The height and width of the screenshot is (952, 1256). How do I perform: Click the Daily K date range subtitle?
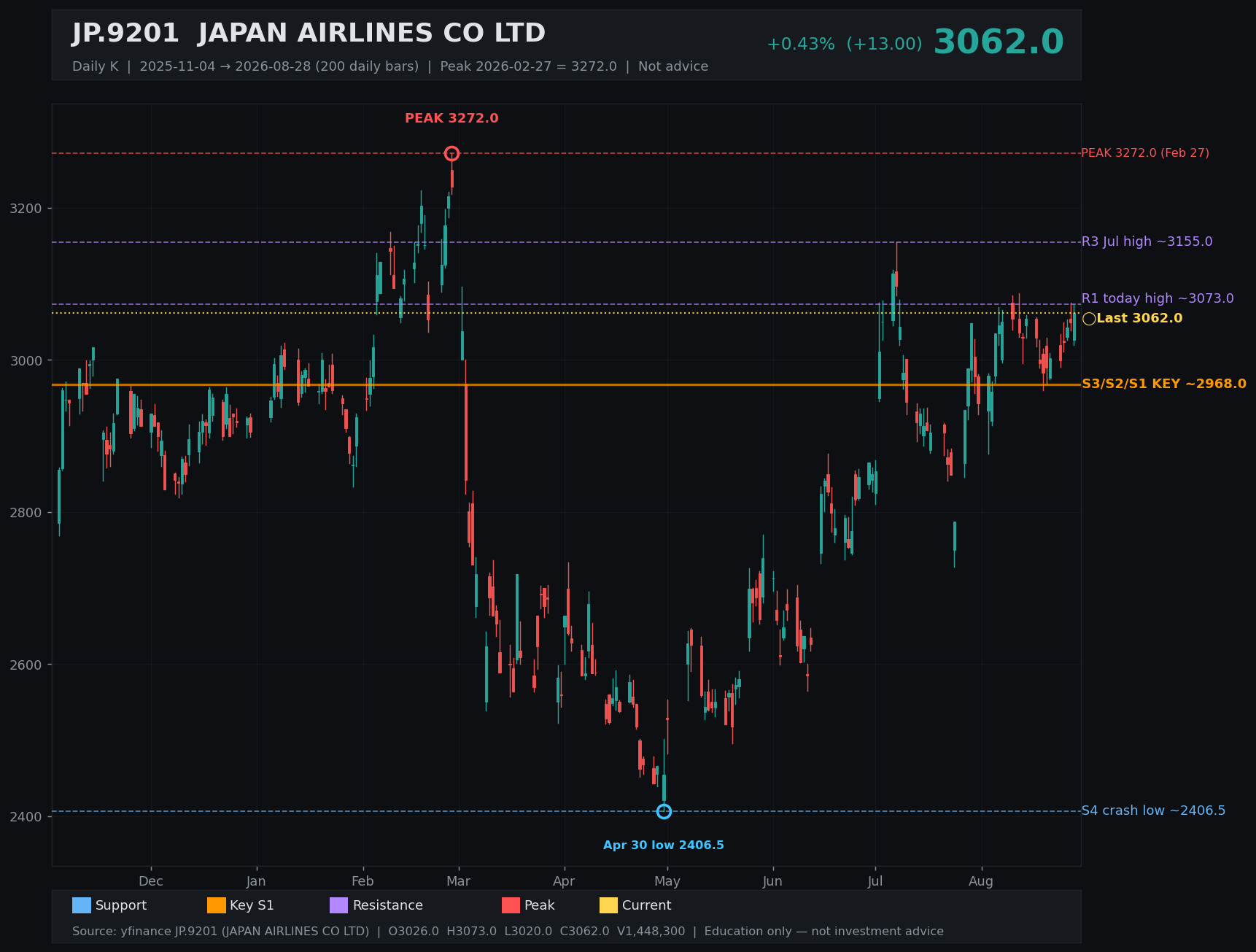click(390, 66)
